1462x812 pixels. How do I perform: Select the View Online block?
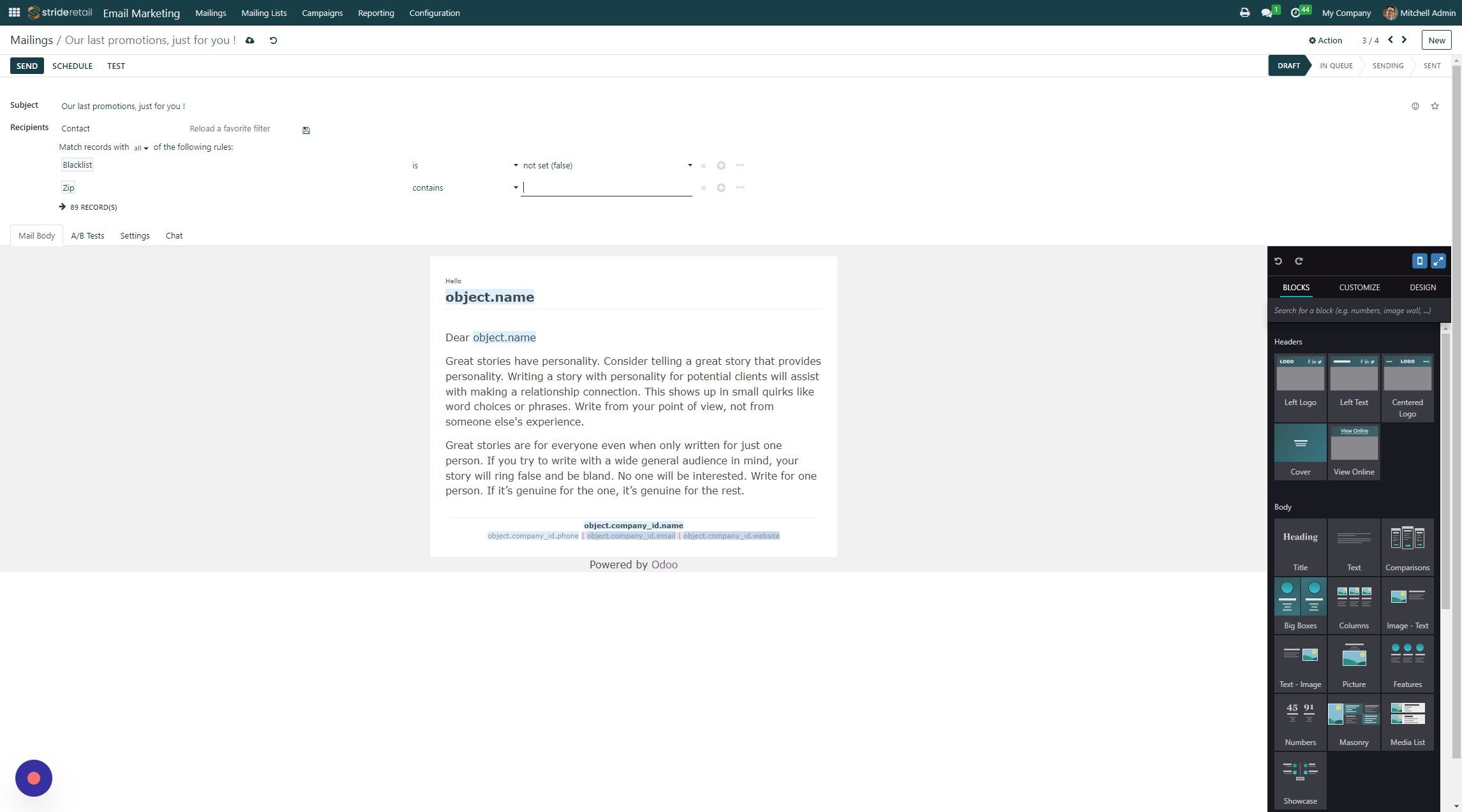click(x=1354, y=451)
